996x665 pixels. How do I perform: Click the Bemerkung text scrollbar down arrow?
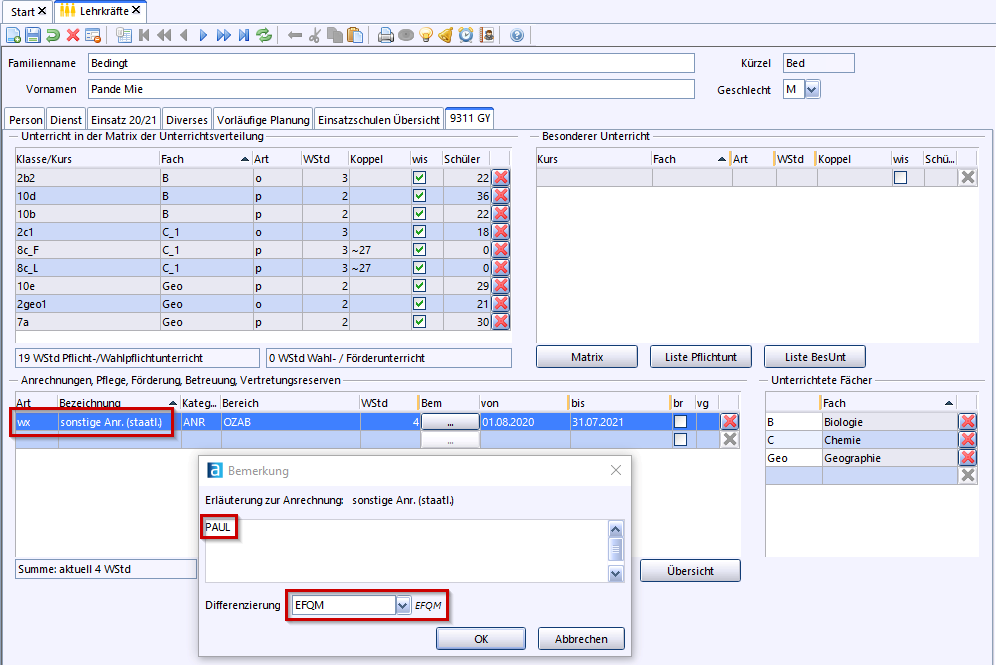pos(616,574)
